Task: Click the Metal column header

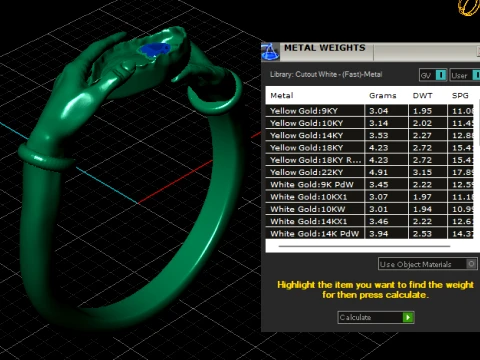Action: pos(282,96)
